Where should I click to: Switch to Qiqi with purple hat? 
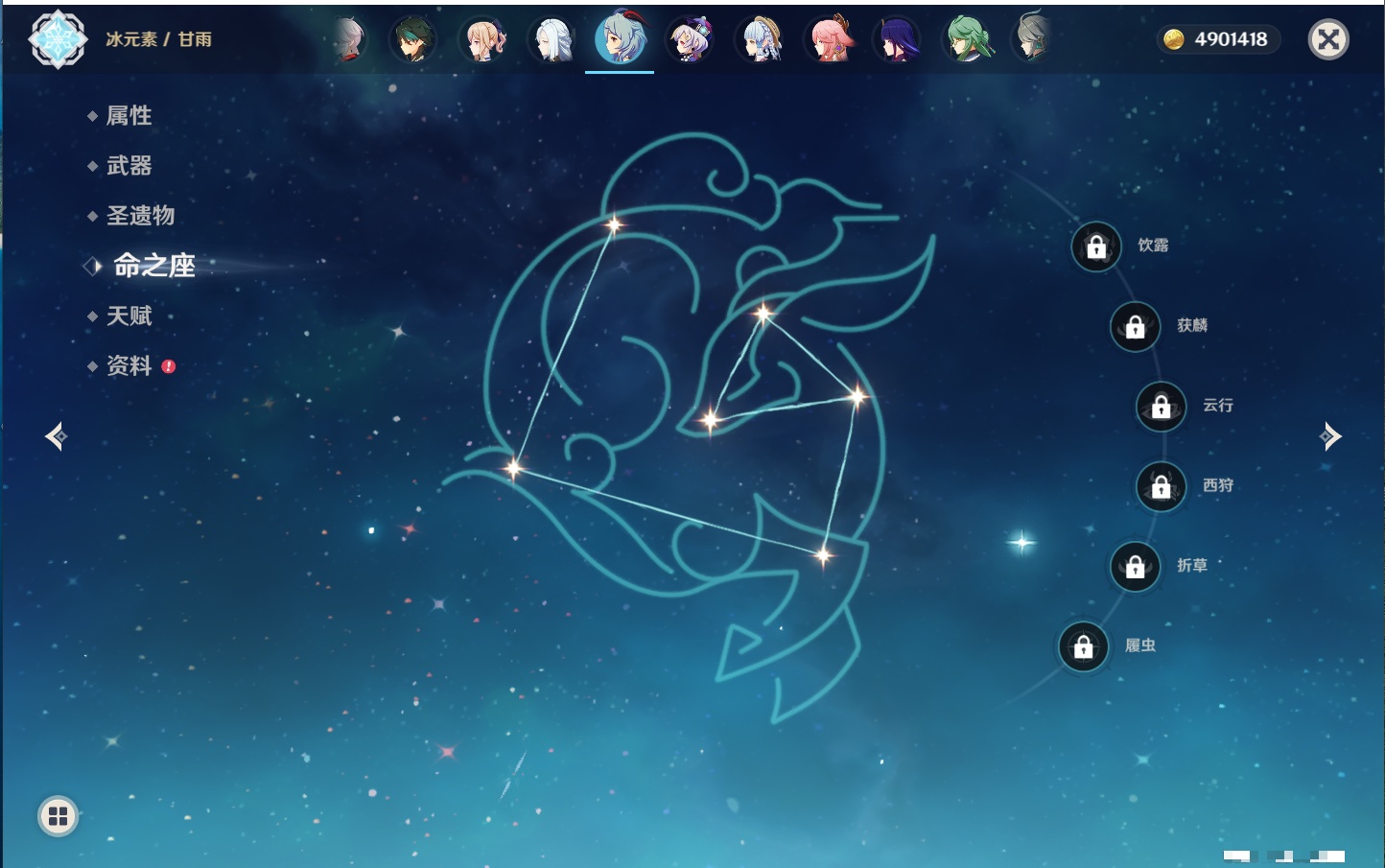[690, 40]
